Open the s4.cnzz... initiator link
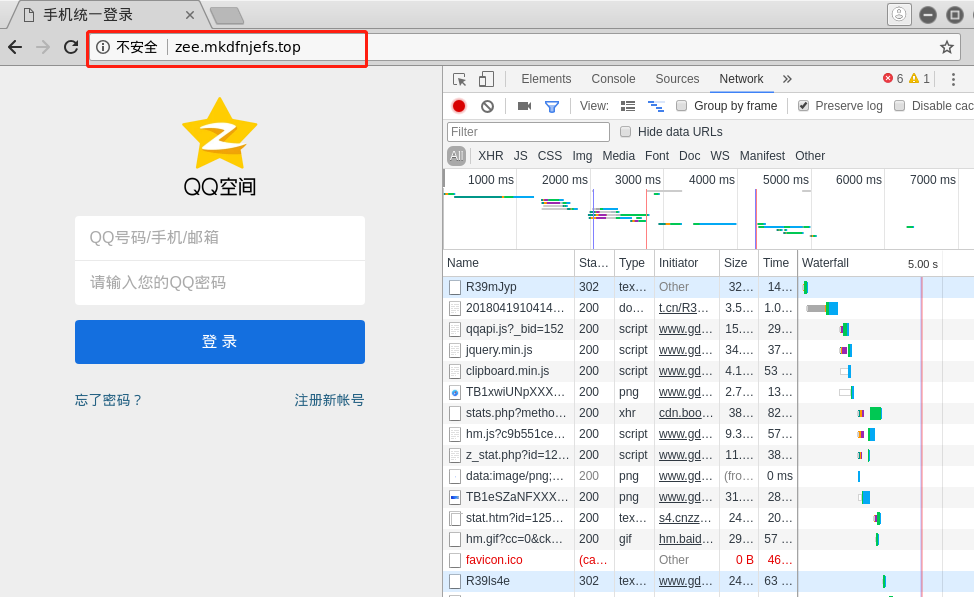The height and width of the screenshot is (597, 974). (x=686, y=518)
